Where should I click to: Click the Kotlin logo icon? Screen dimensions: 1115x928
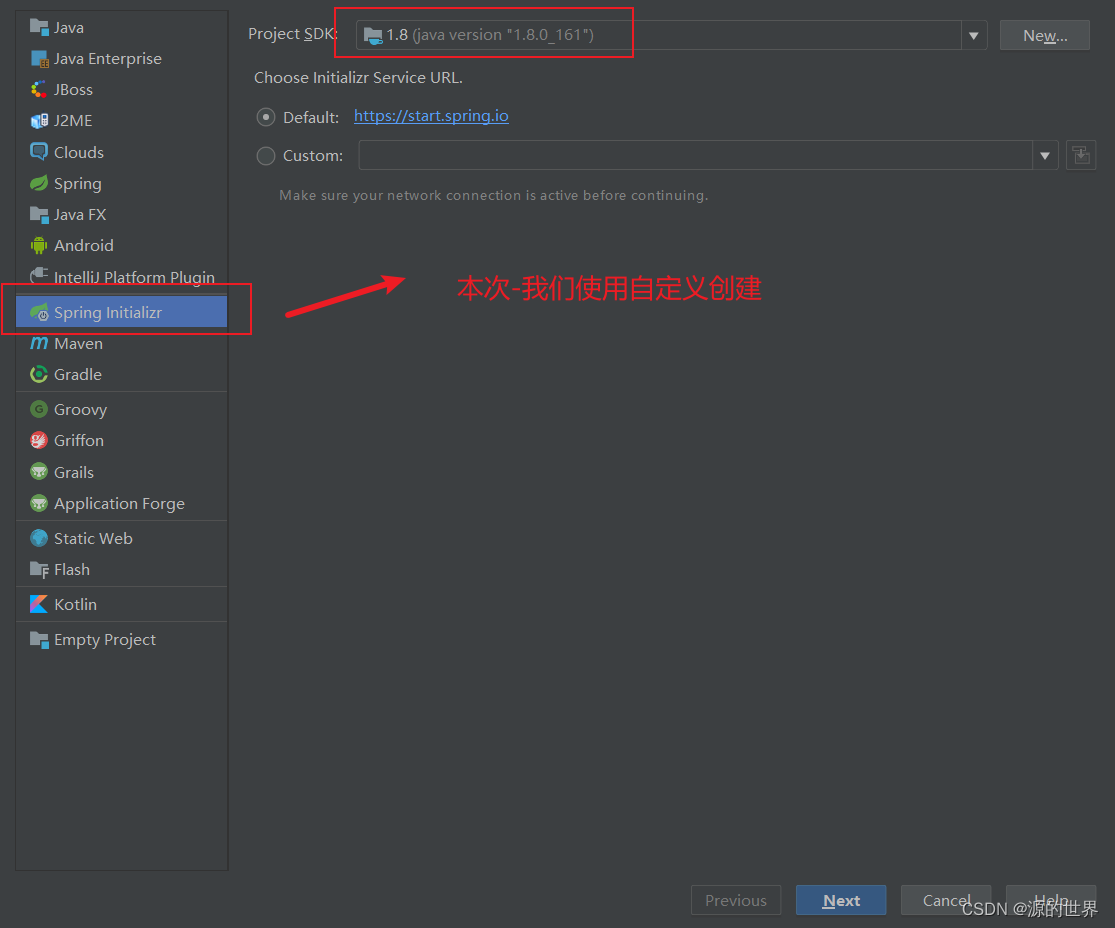pos(39,604)
